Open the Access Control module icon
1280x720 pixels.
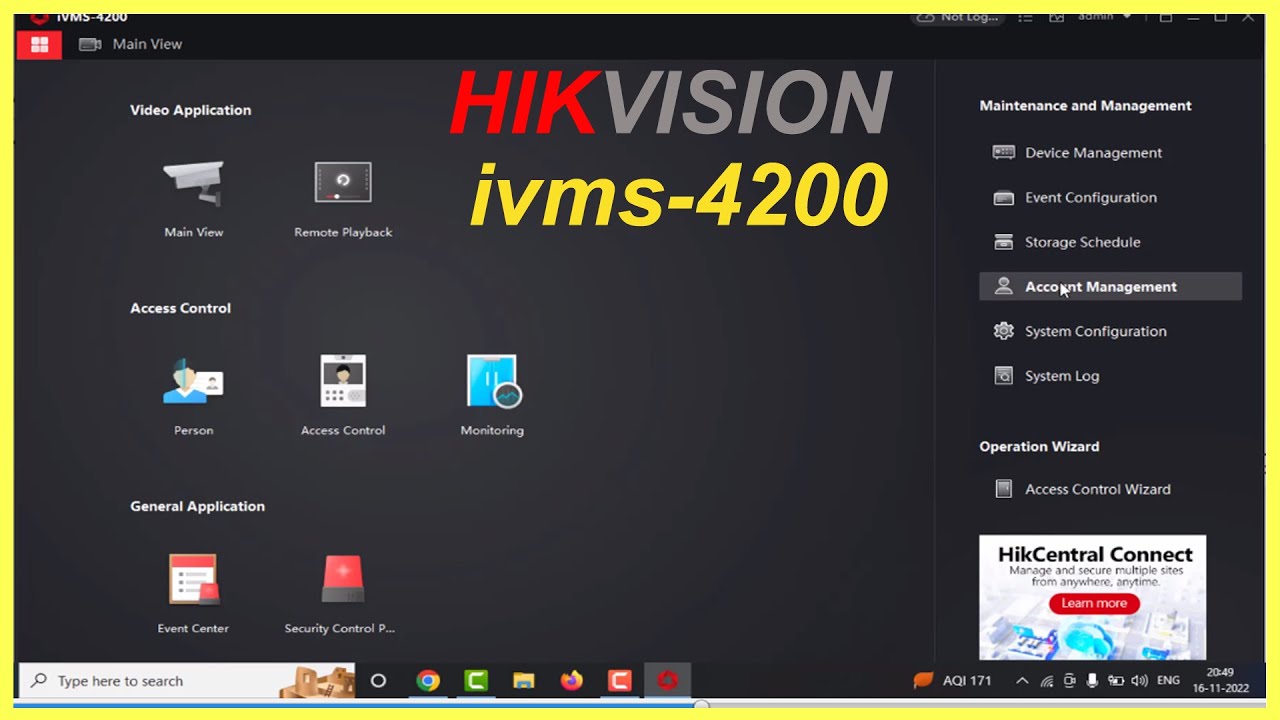(x=343, y=381)
